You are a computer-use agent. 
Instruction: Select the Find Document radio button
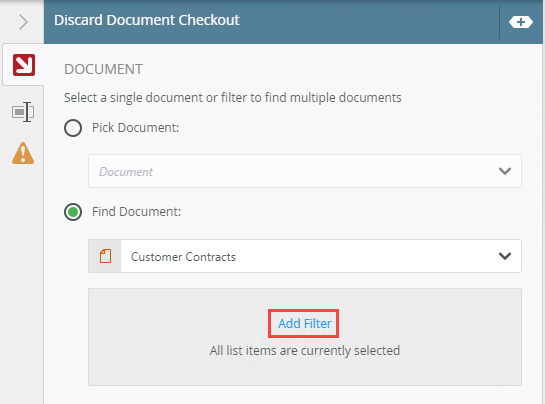pos(73,212)
